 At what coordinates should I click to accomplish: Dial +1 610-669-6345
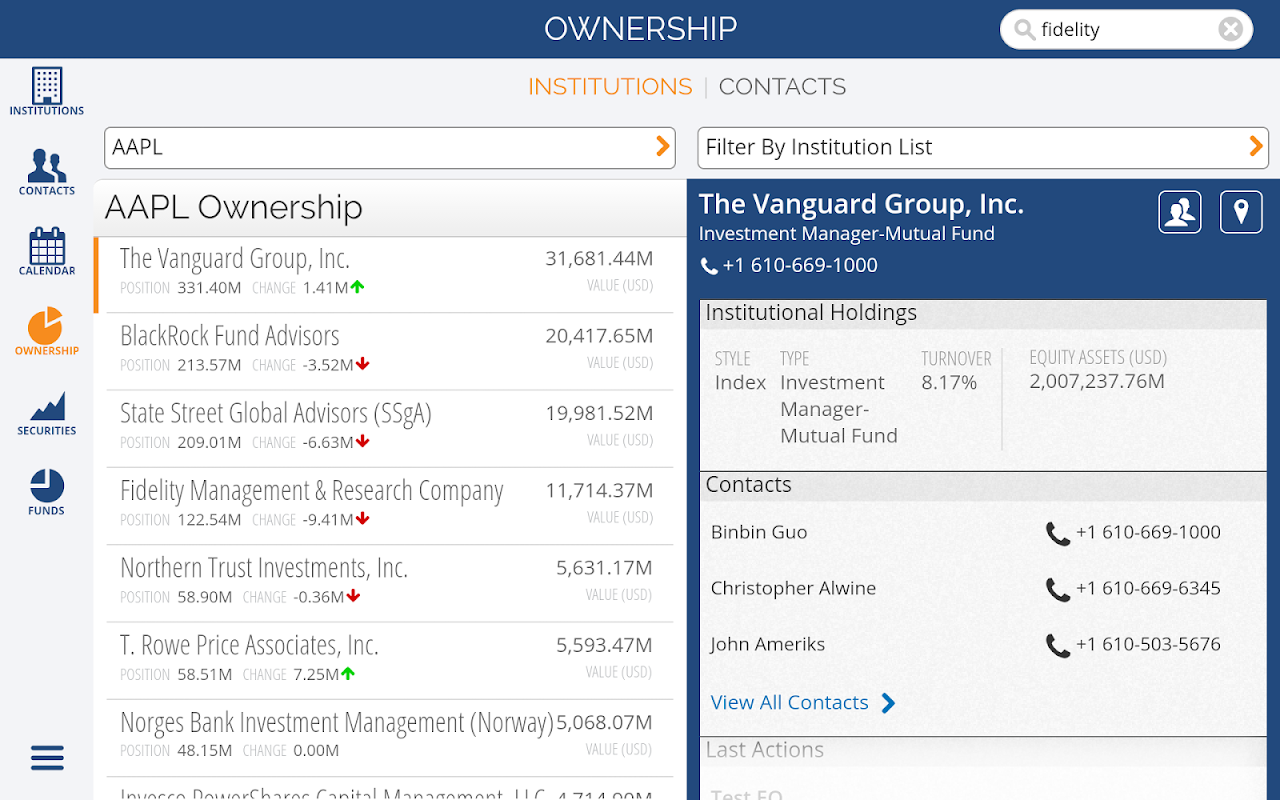point(1148,588)
